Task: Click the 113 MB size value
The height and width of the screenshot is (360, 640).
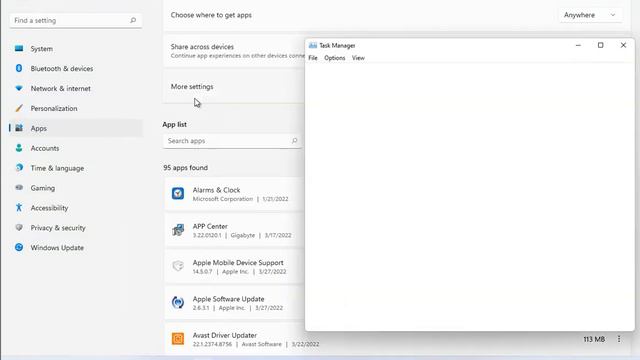Action: tap(594, 339)
